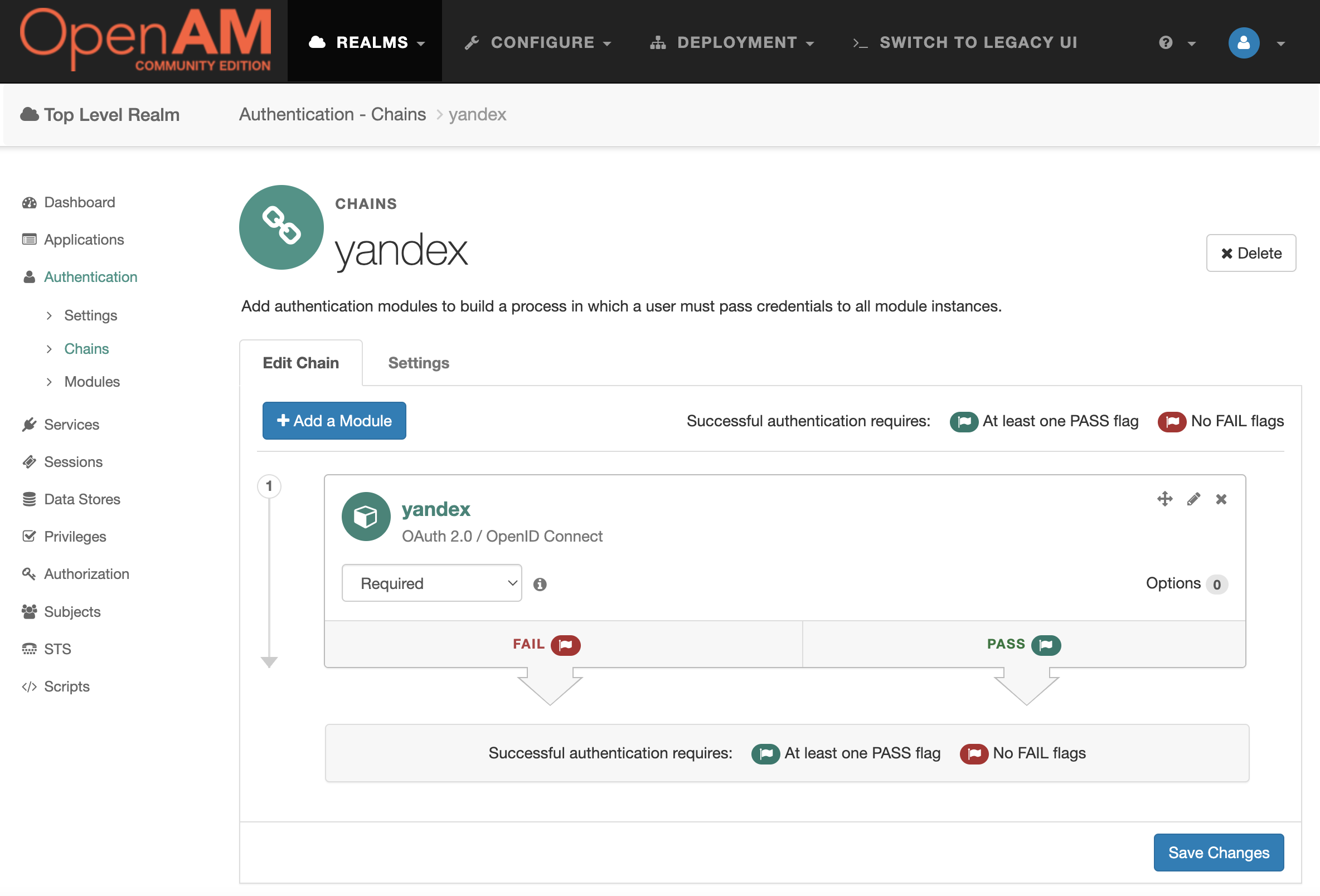The height and width of the screenshot is (896, 1320).
Task: Remove the yandex module with the X icon
Action: click(x=1221, y=499)
